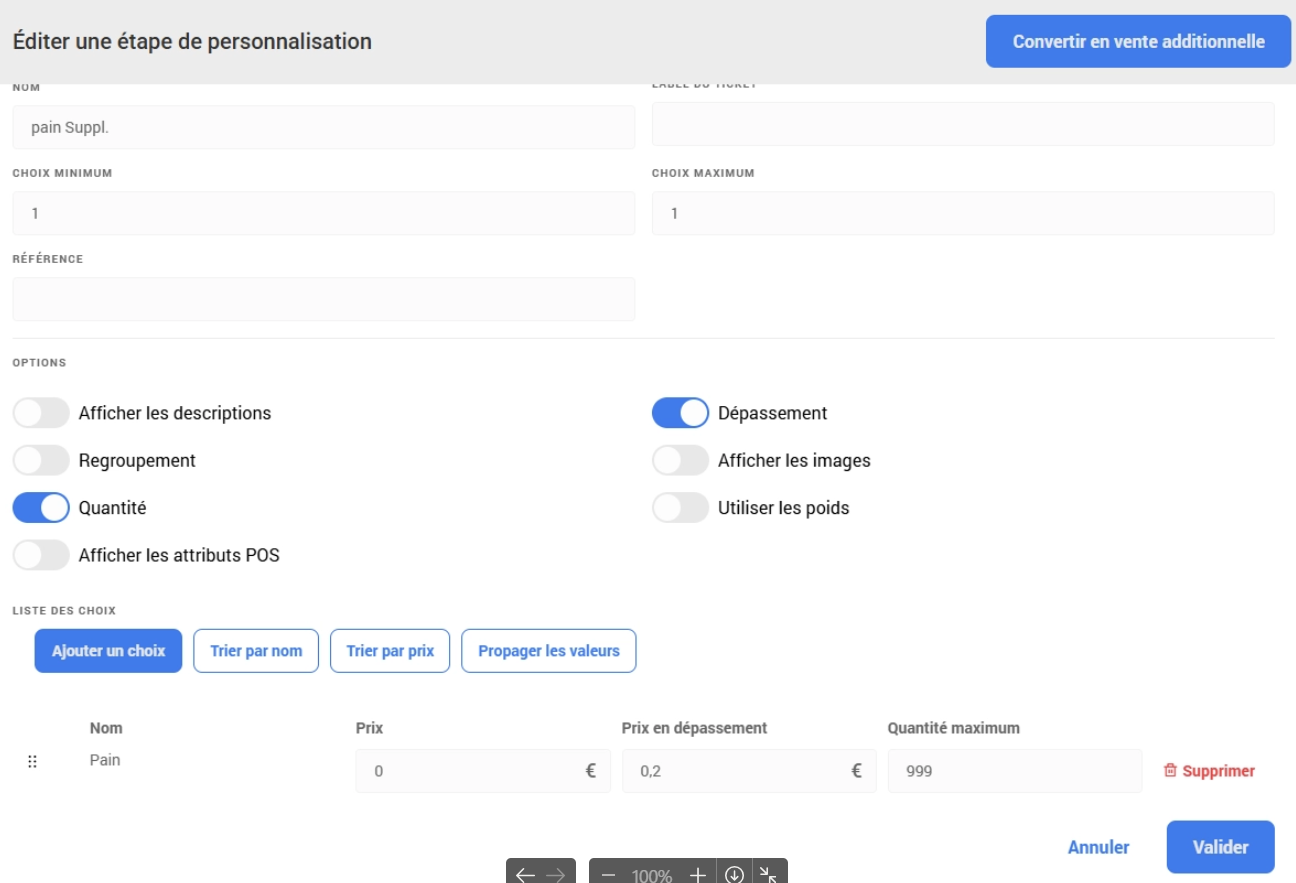Viewport: 1296px width, 883px height.
Task: Click the Prix en dépassement field of Pain
Action: click(749, 771)
